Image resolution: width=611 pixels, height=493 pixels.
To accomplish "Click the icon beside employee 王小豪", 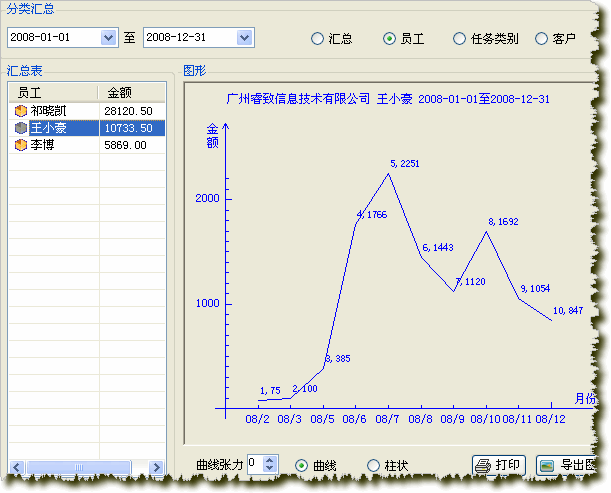I will pyautogui.click(x=20, y=128).
